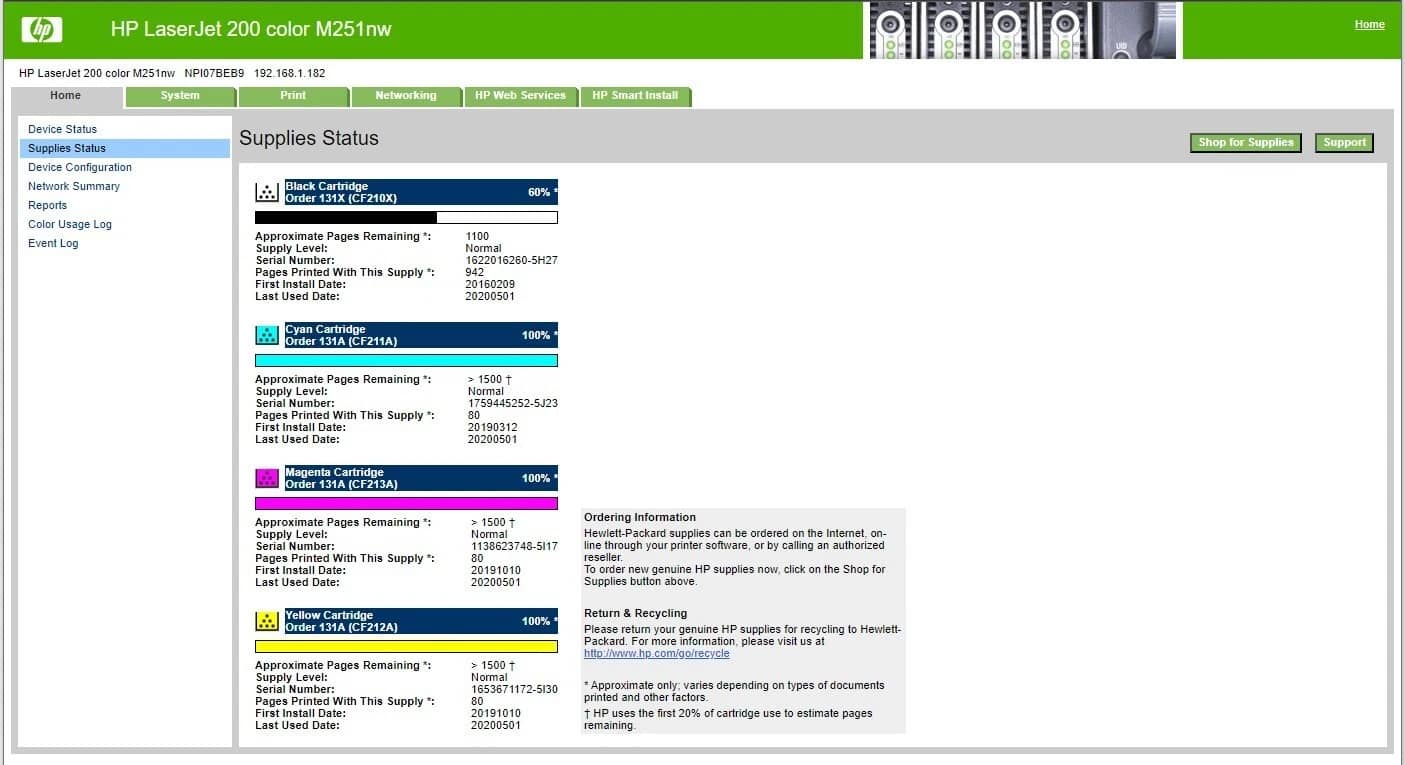Image resolution: width=1405 pixels, height=765 pixels.
Task: Click the Ordering Information heading
Action: pos(640,517)
